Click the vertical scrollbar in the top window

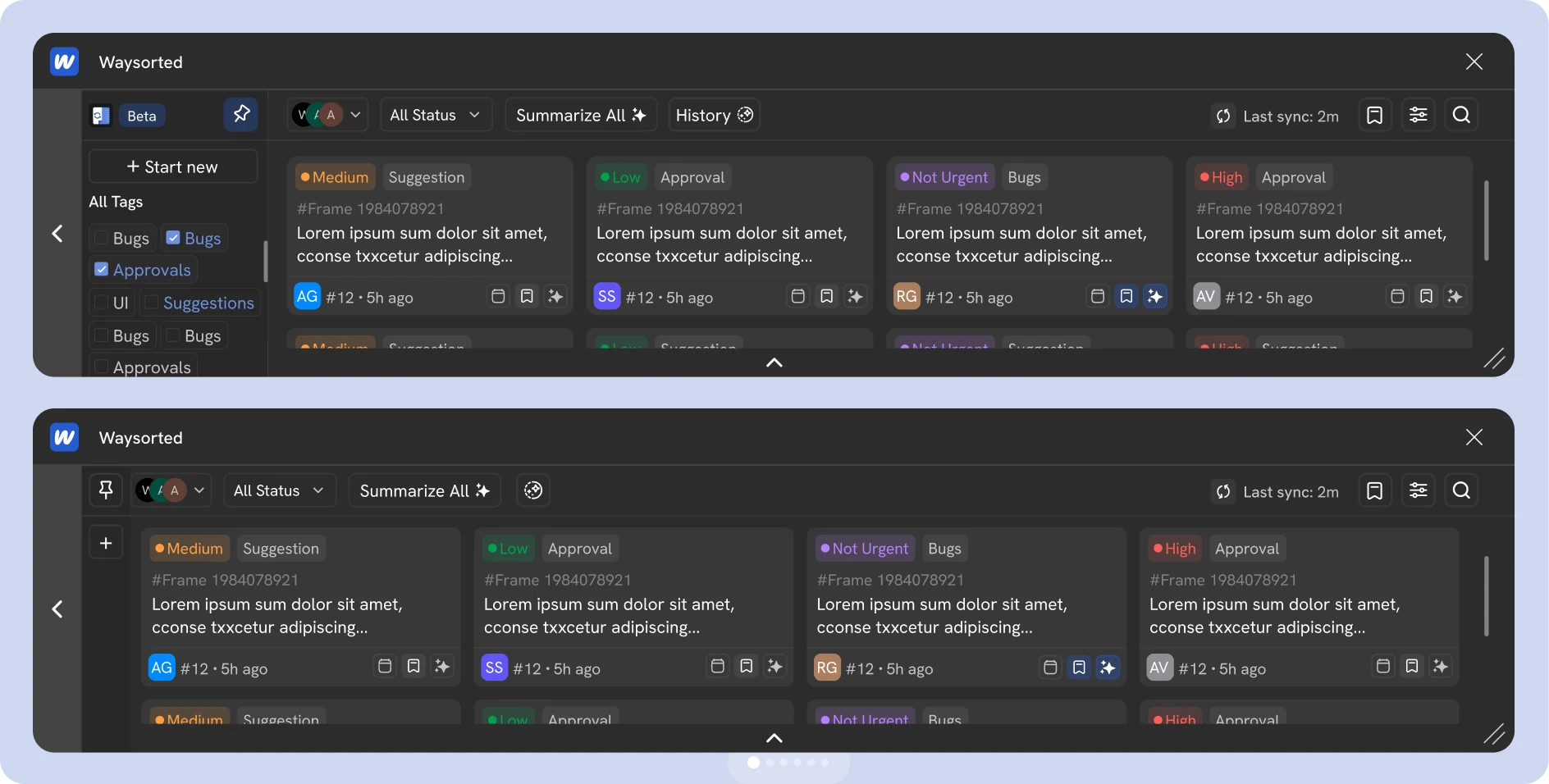tap(1486, 221)
